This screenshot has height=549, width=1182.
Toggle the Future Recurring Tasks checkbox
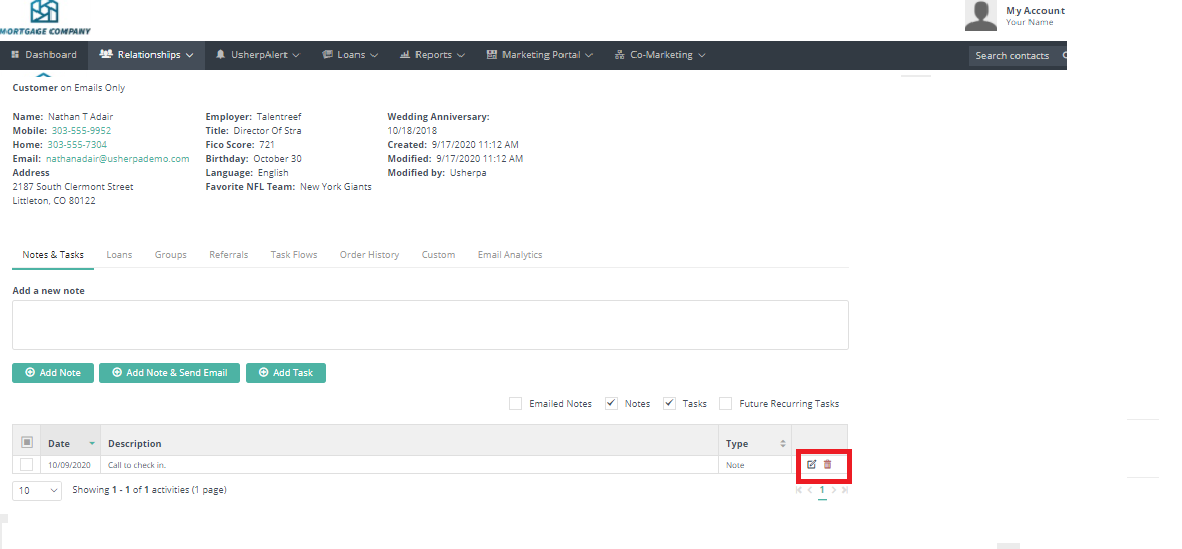725,404
